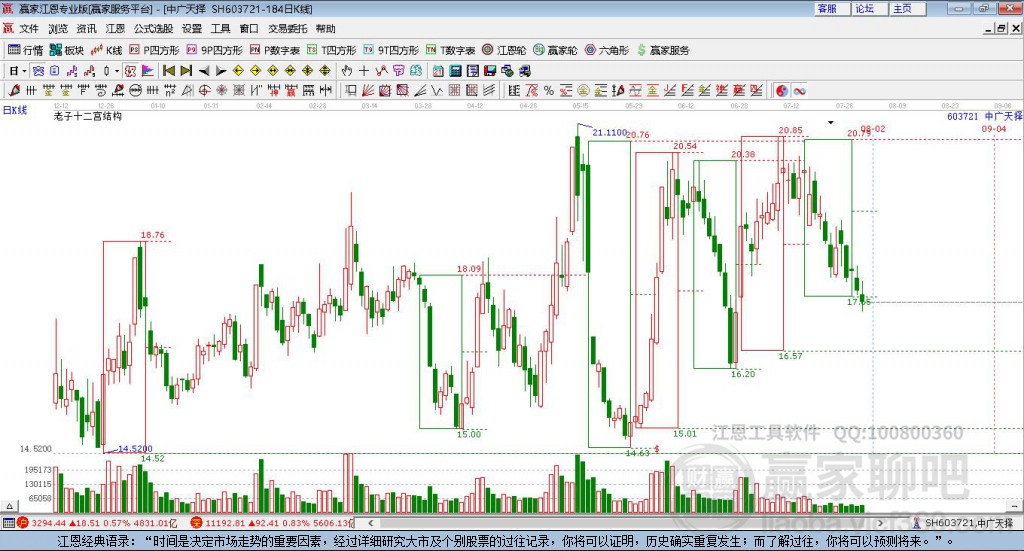The width and height of the screenshot is (1024, 551).
Task: Click the 主页 homepage button
Action: [x=908, y=8]
